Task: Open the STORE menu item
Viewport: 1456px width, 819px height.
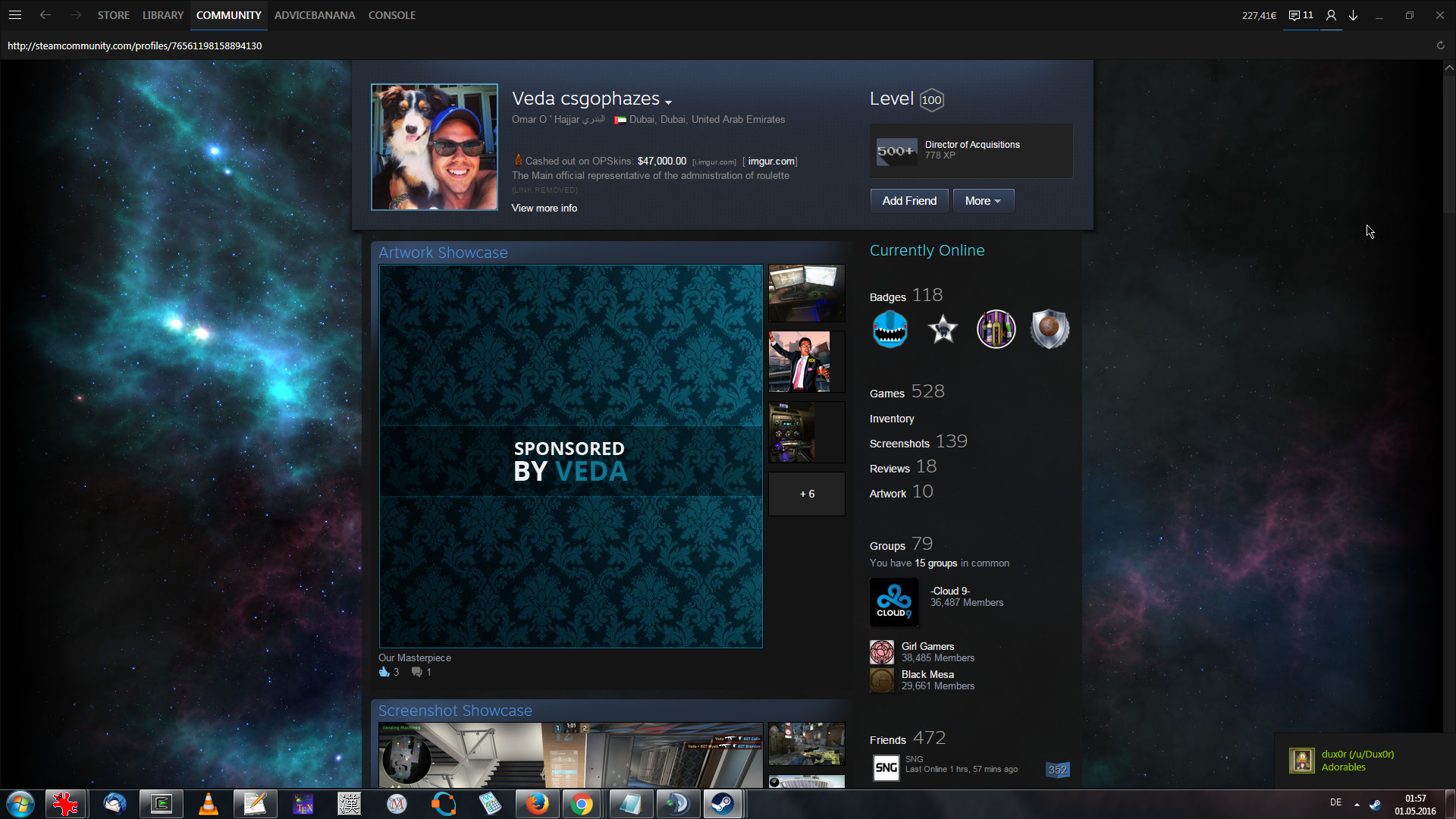Action: (x=113, y=15)
